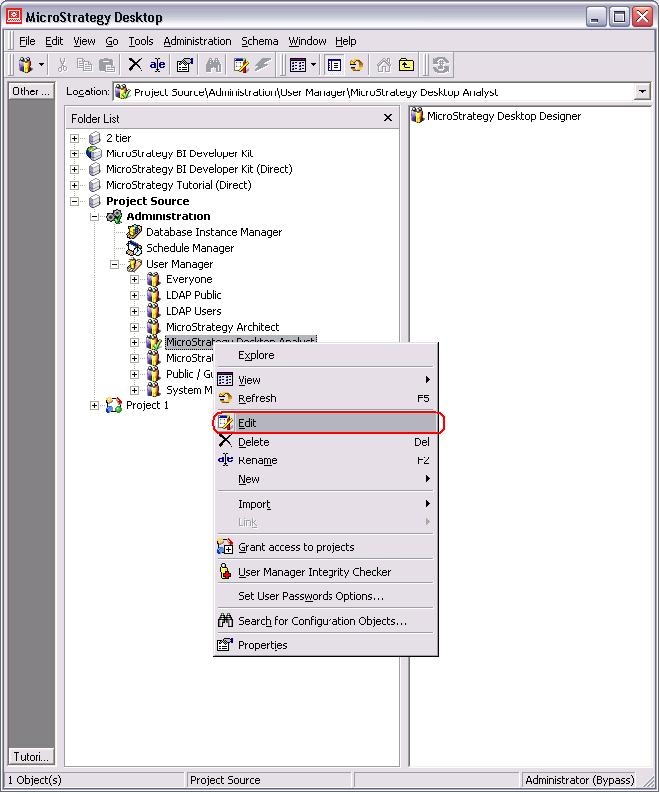Viewport: 660px width, 794px height.
Task: Toggle the folder list view toolbar button
Action: [x=334, y=65]
